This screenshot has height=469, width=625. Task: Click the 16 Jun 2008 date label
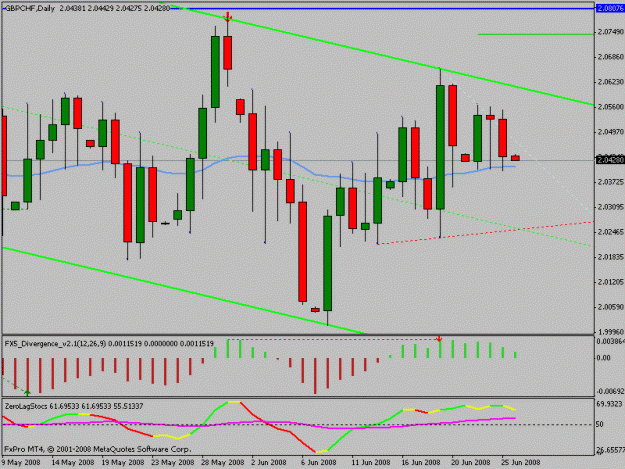[421, 462]
